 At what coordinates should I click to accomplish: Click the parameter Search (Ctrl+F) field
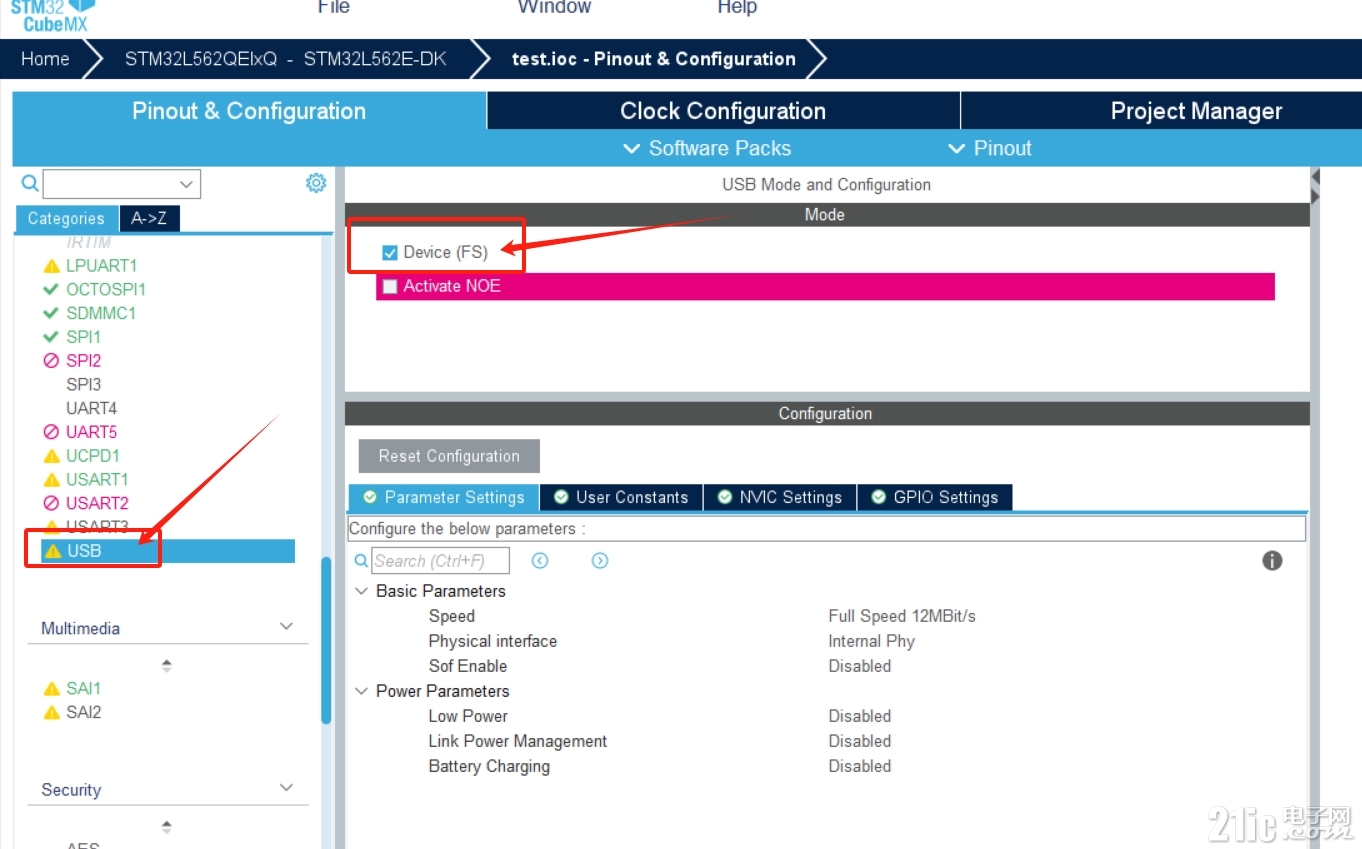point(441,561)
